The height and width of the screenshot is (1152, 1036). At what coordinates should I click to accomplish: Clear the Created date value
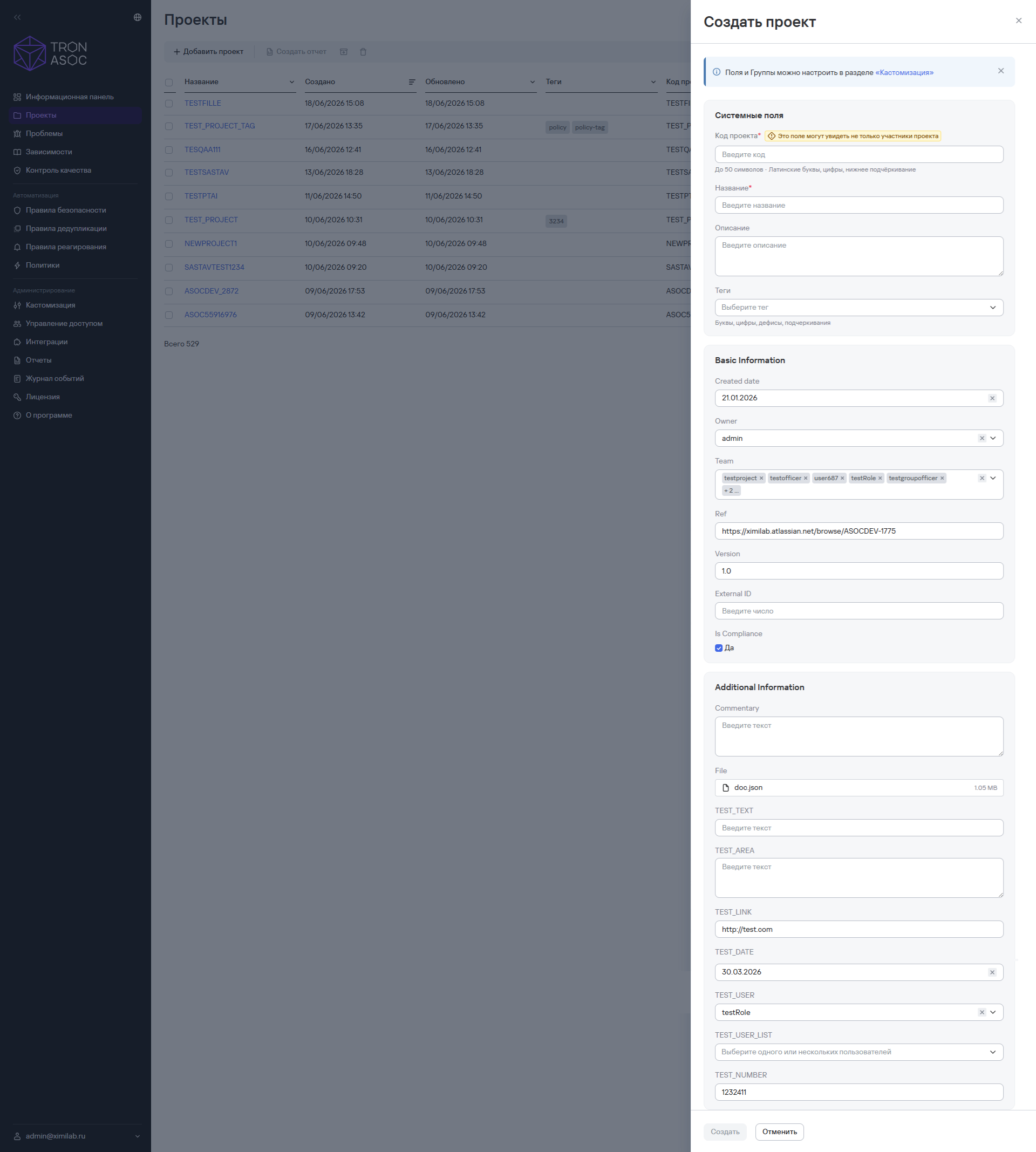tap(992, 398)
